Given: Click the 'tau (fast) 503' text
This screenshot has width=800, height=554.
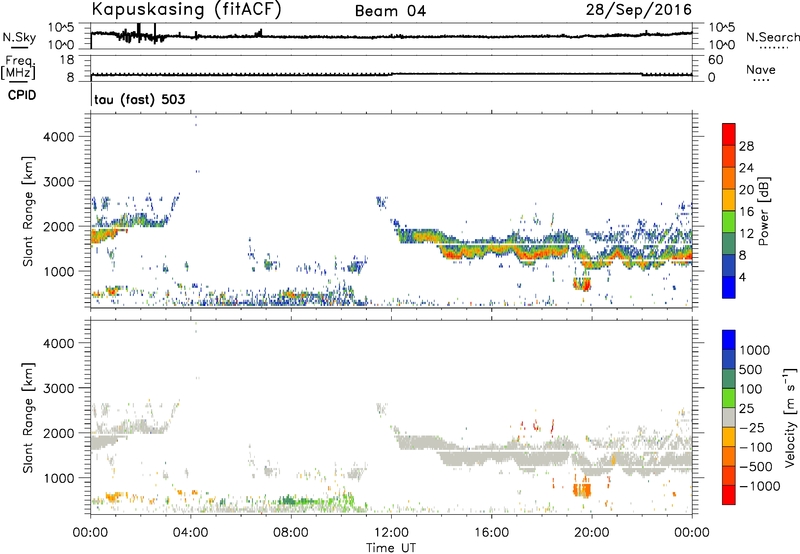Looking at the screenshot, I should coord(139,99).
